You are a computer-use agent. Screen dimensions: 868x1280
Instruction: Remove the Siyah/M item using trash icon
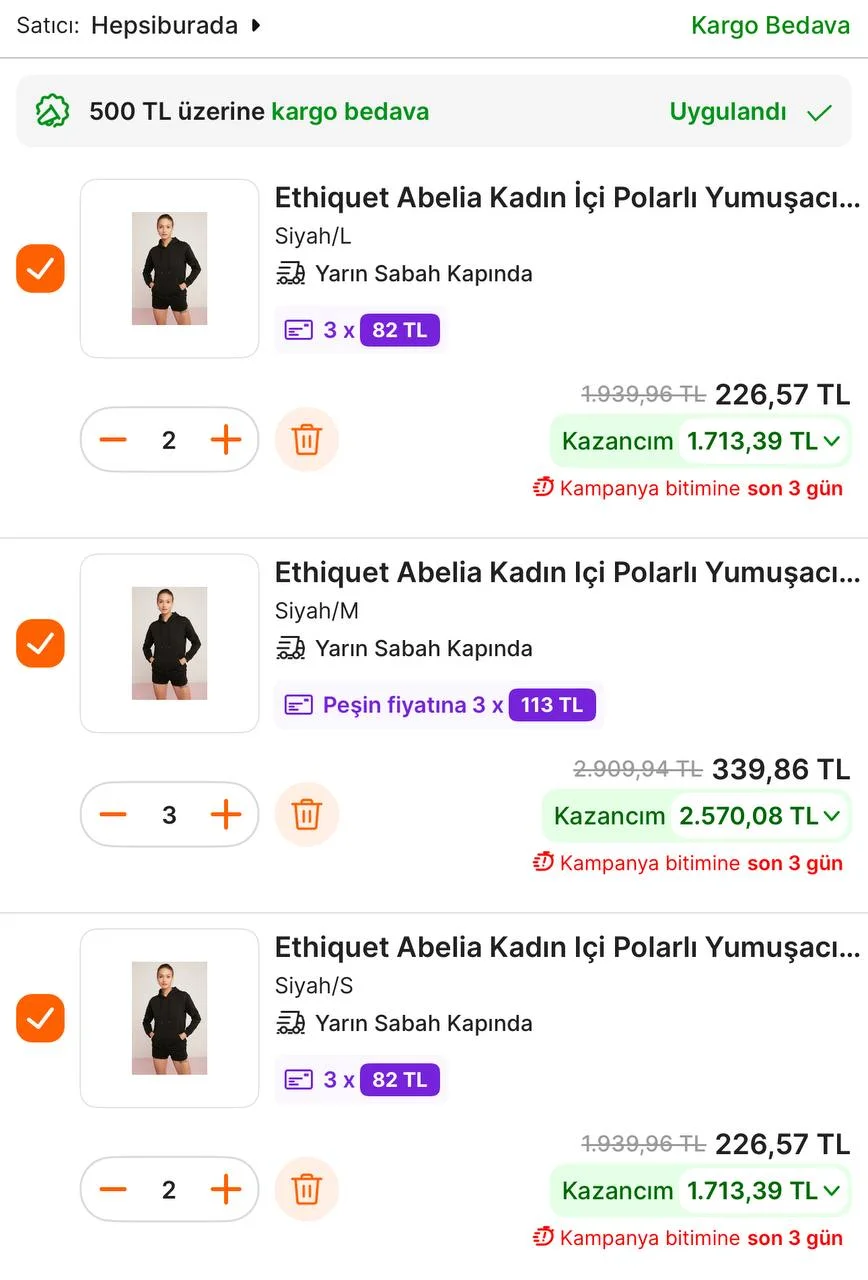(307, 815)
